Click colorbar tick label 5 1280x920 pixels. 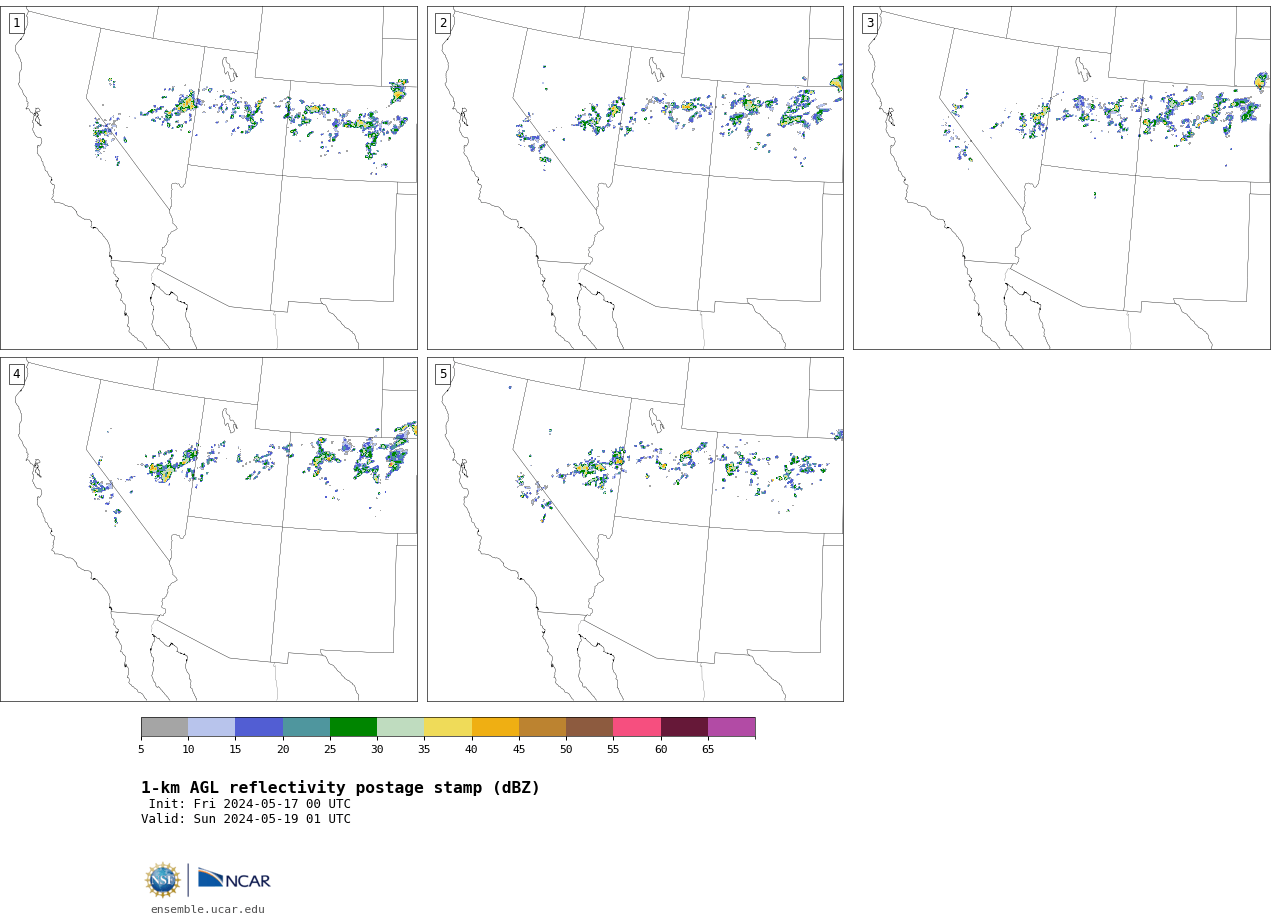click(141, 749)
